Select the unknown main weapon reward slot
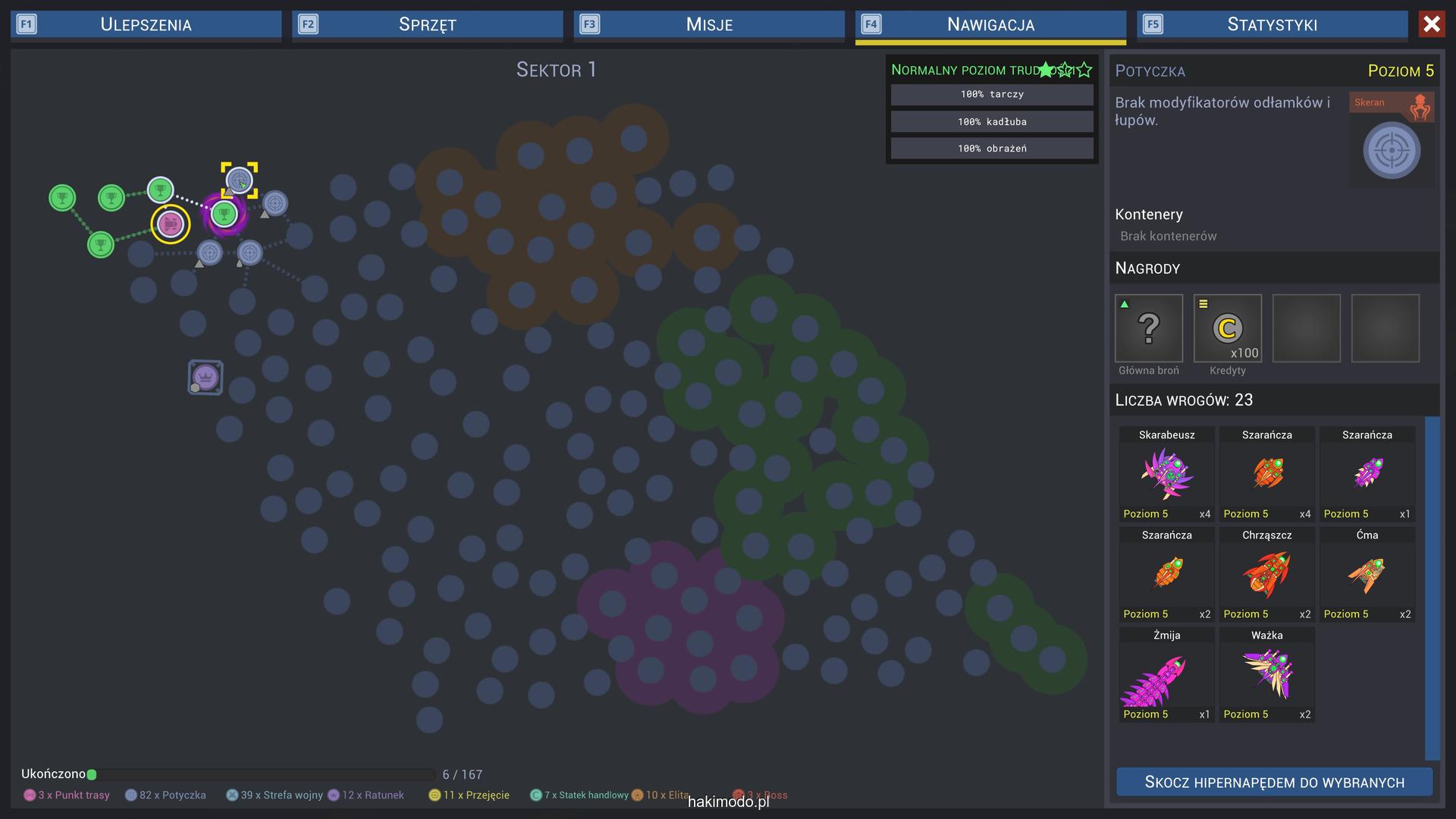 (1148, 328)
